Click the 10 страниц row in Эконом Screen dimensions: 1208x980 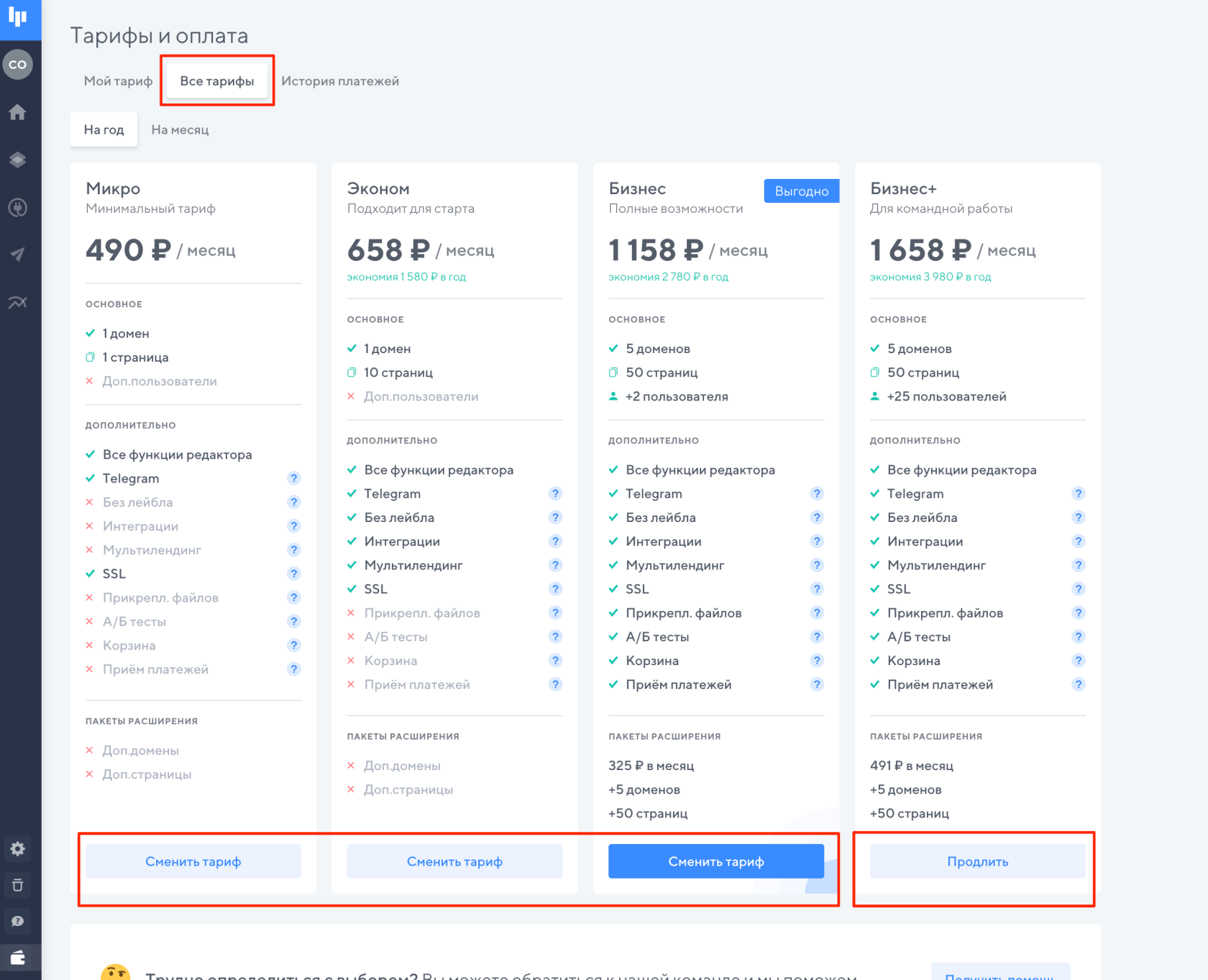[390, 372]
